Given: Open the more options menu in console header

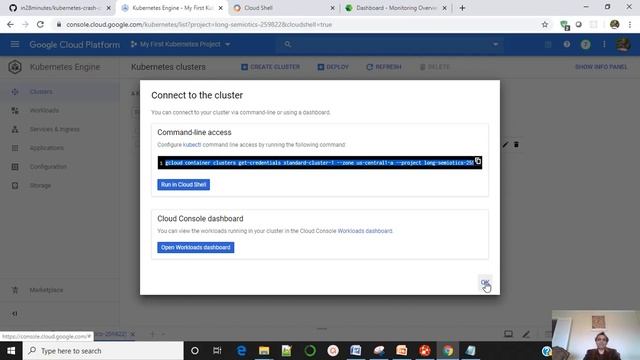Looking at the screenshot, I should (x=604, y=44).
